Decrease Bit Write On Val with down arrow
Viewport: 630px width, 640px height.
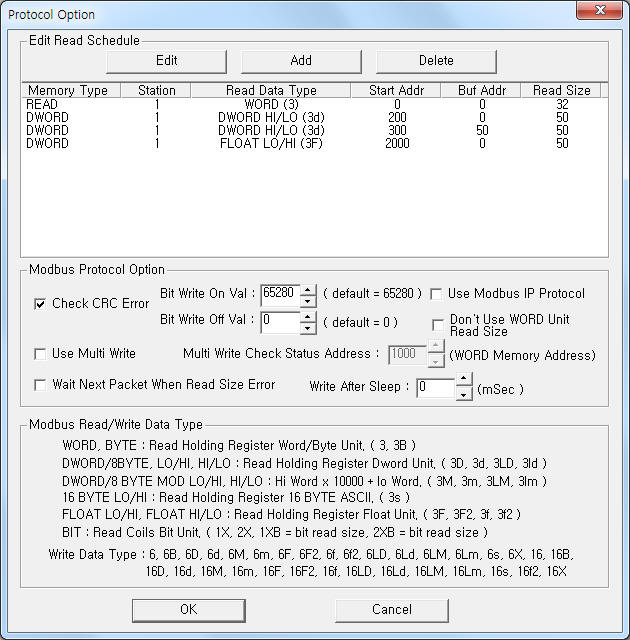308,300
